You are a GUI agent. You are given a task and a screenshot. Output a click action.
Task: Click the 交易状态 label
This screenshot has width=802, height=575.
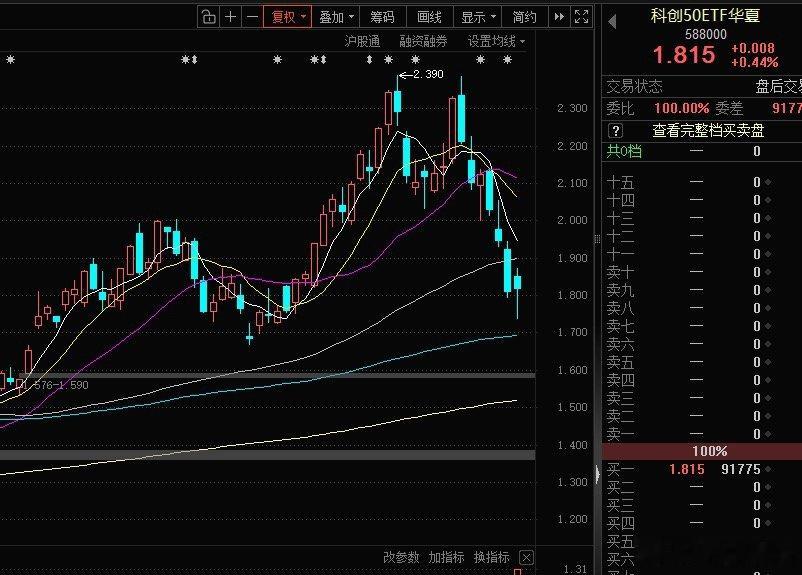pyautogui.click(x=634, y=86)
